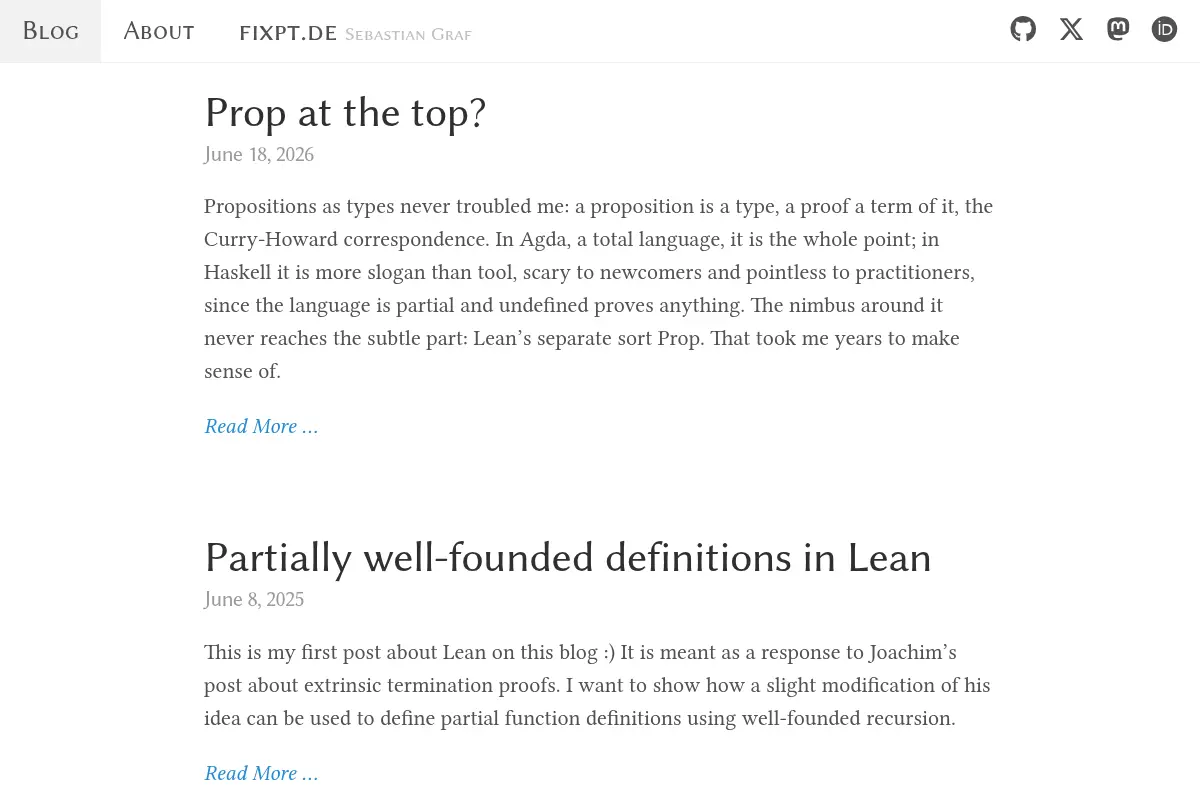Switch to the Blog tab

coord(50,31)
